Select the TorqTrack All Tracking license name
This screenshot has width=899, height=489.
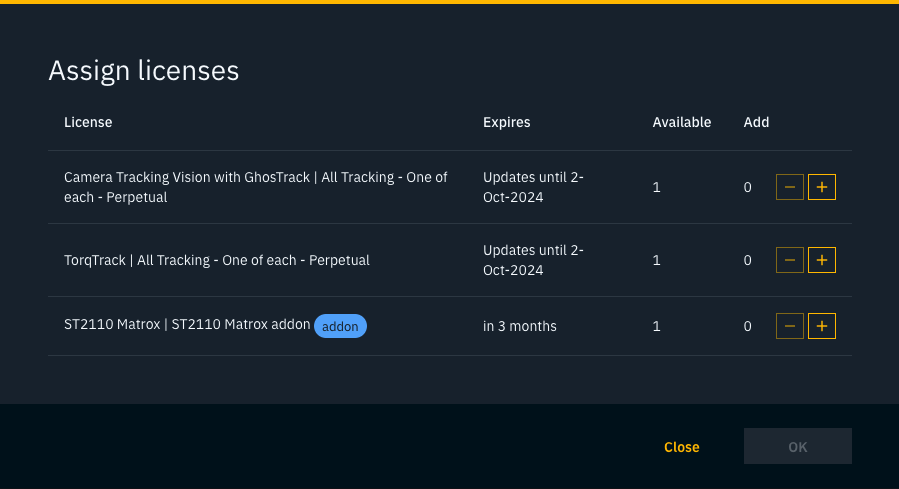pyautogui.click(x=217, y=260)
